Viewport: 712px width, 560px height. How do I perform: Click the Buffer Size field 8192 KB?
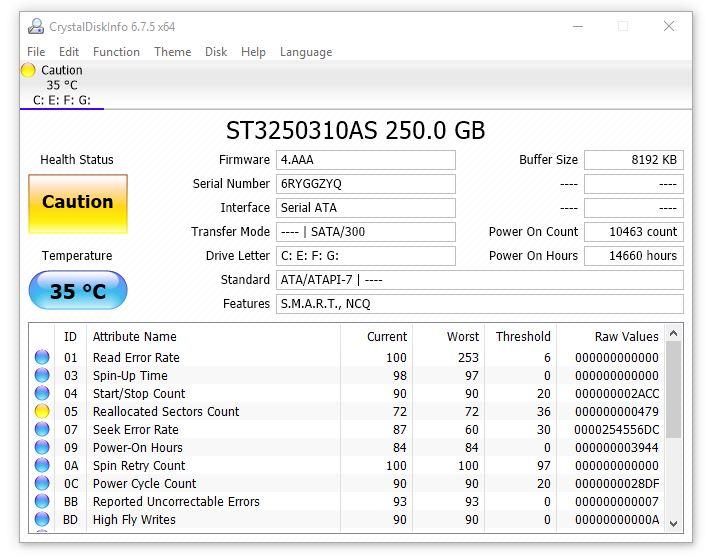(633, 160)
